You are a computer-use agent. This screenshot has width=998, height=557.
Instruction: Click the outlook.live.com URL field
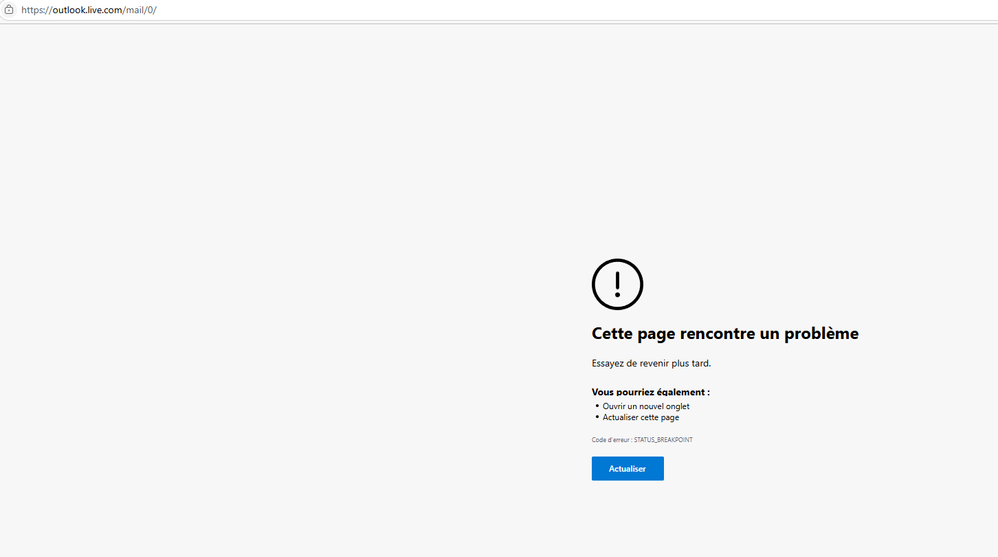[88, 10]
